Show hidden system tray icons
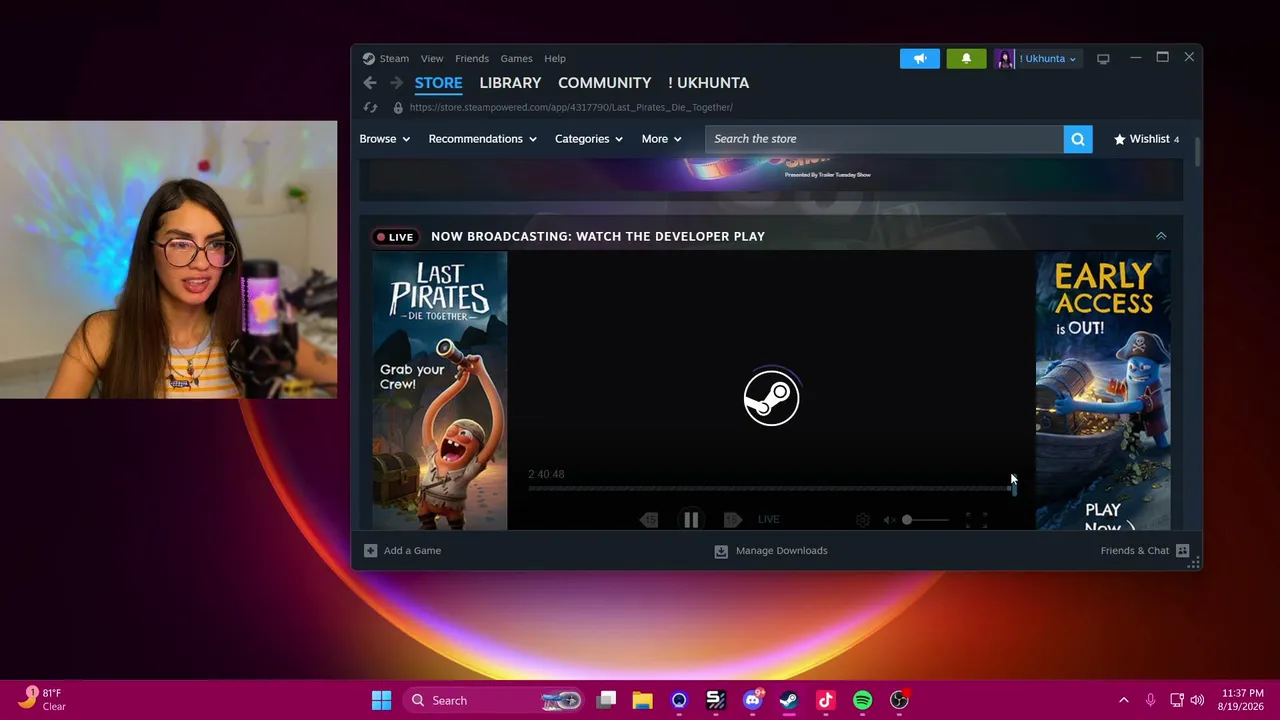1280x720 pixels. (1123, 700)
